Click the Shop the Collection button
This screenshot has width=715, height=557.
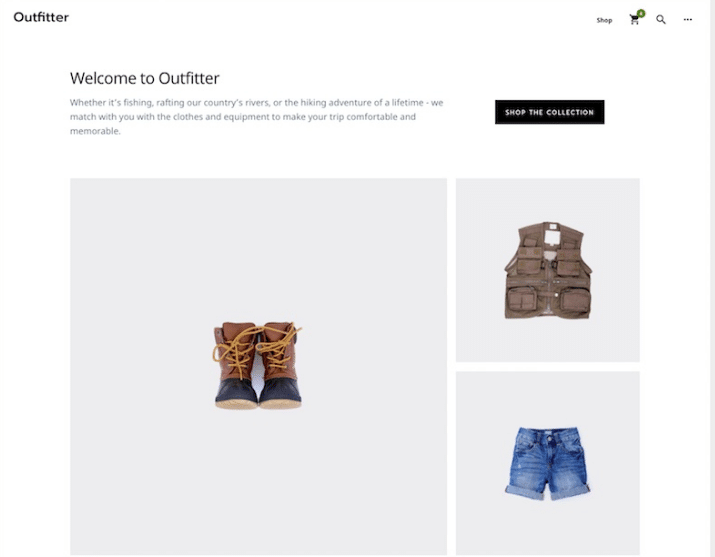pos(549,112)
